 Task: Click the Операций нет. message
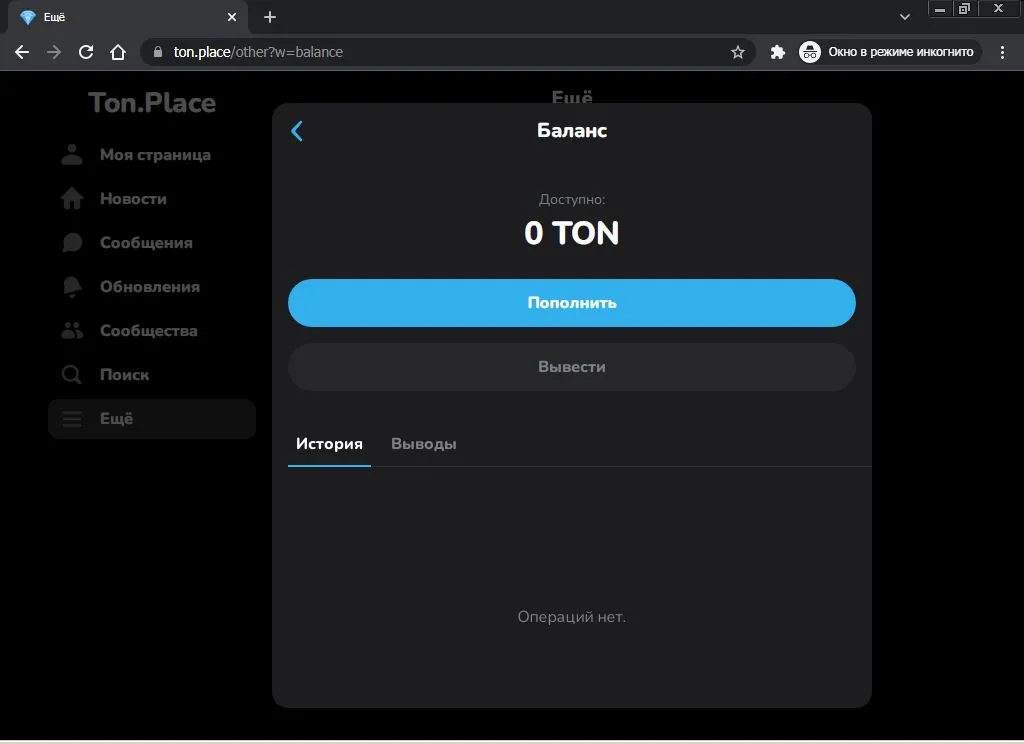point(571,617)
